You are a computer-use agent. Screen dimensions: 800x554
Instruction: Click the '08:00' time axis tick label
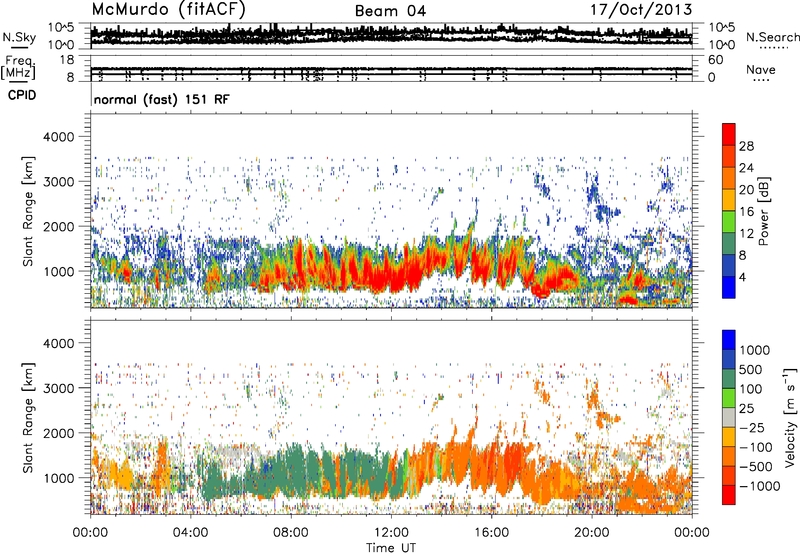(290, 533)
